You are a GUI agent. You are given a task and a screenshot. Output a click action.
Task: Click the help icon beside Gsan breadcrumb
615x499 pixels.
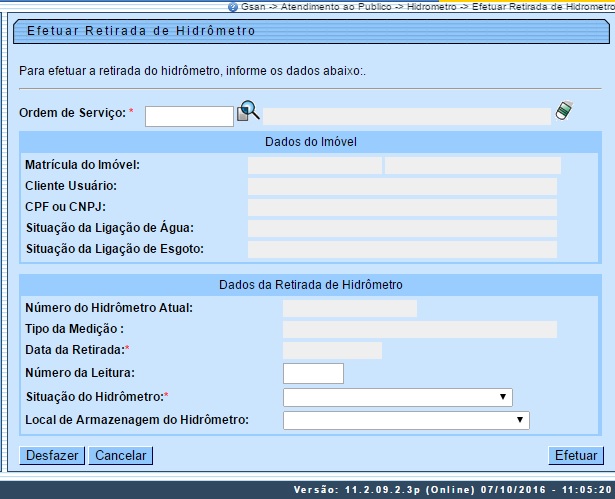click(233, 6)
